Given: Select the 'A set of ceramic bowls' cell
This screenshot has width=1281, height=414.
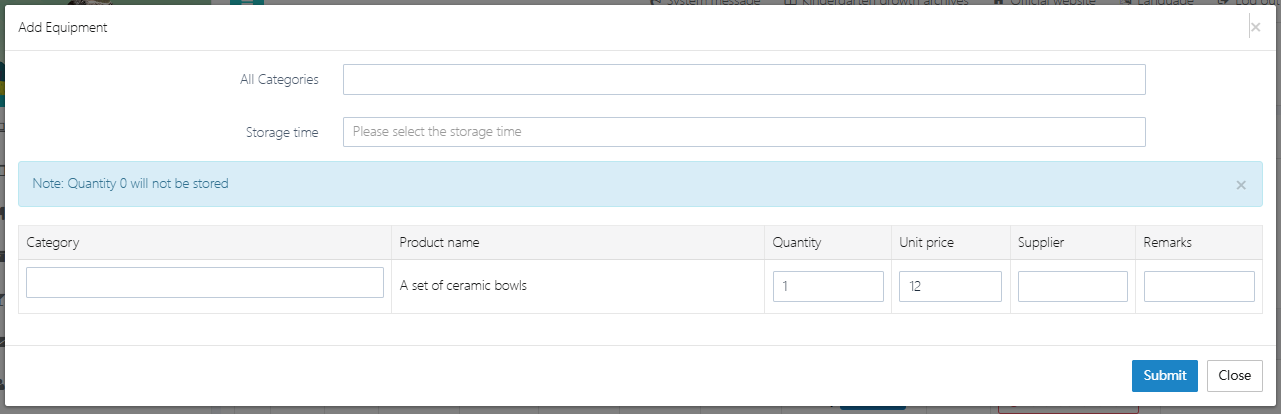Looking at the screenshot, I should [463, 286].
